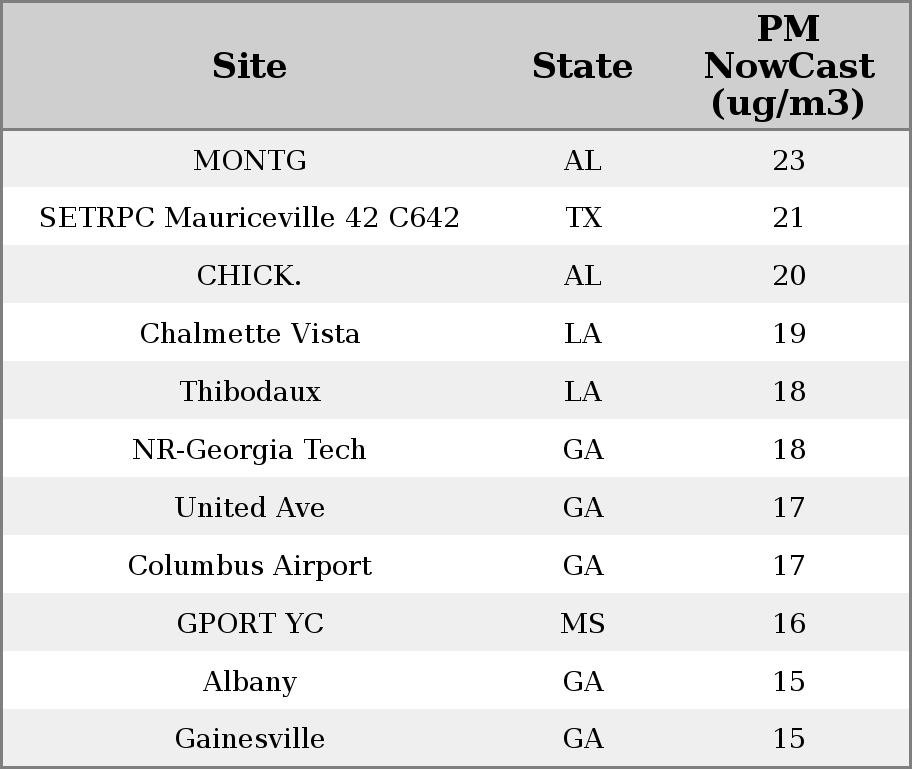Click the CHICK. site name
The height and width of the screenshot is (769, 912).
(x=249, y=276)
